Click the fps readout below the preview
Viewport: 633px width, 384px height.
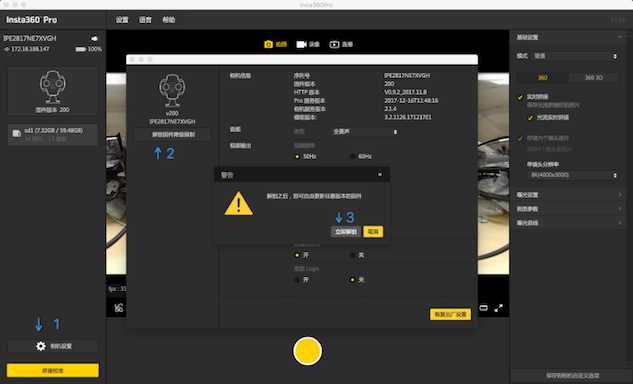click(x=117, y=289)
